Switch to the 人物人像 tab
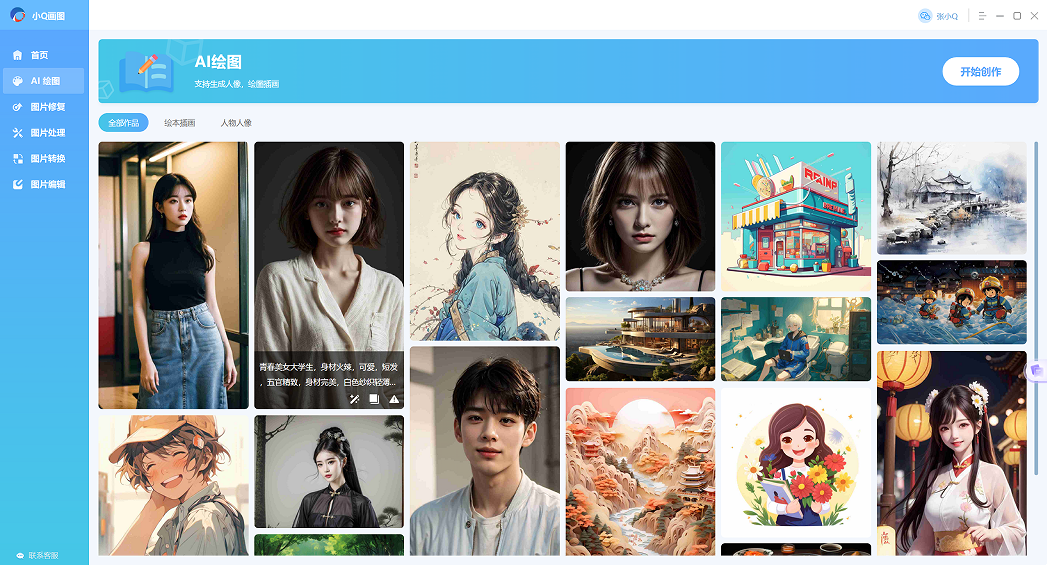1047x565 pixels. (236, 123)
